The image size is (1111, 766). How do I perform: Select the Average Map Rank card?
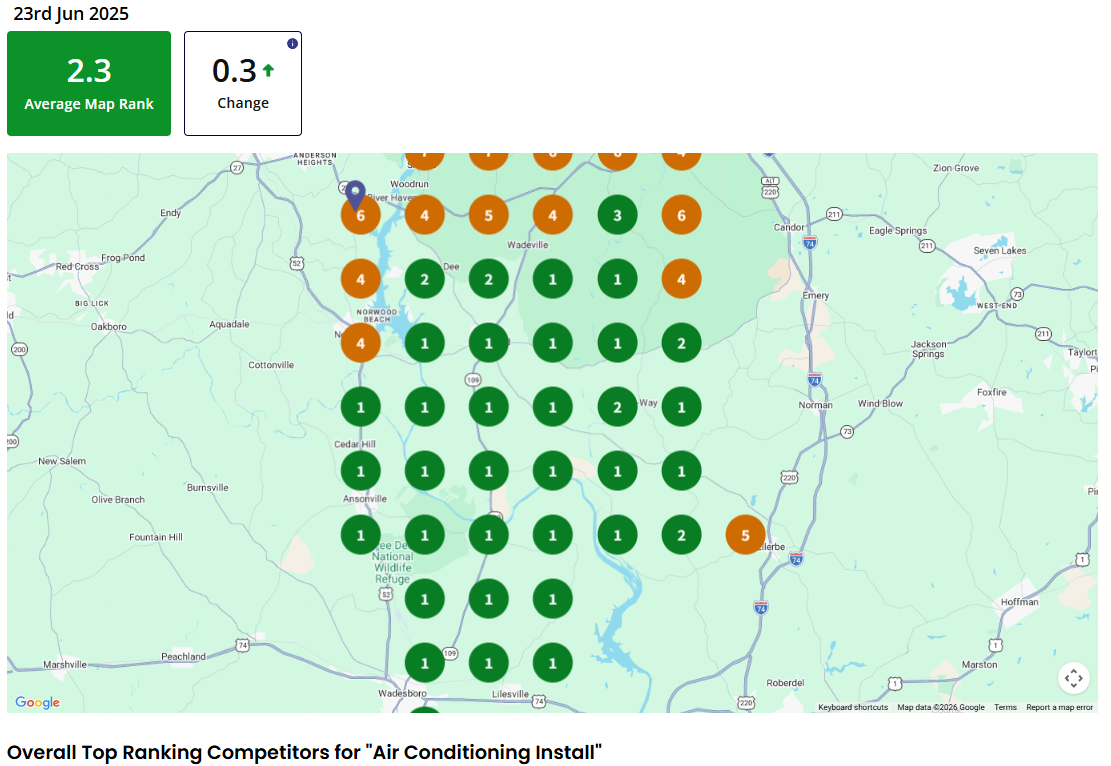pos(88,83)
